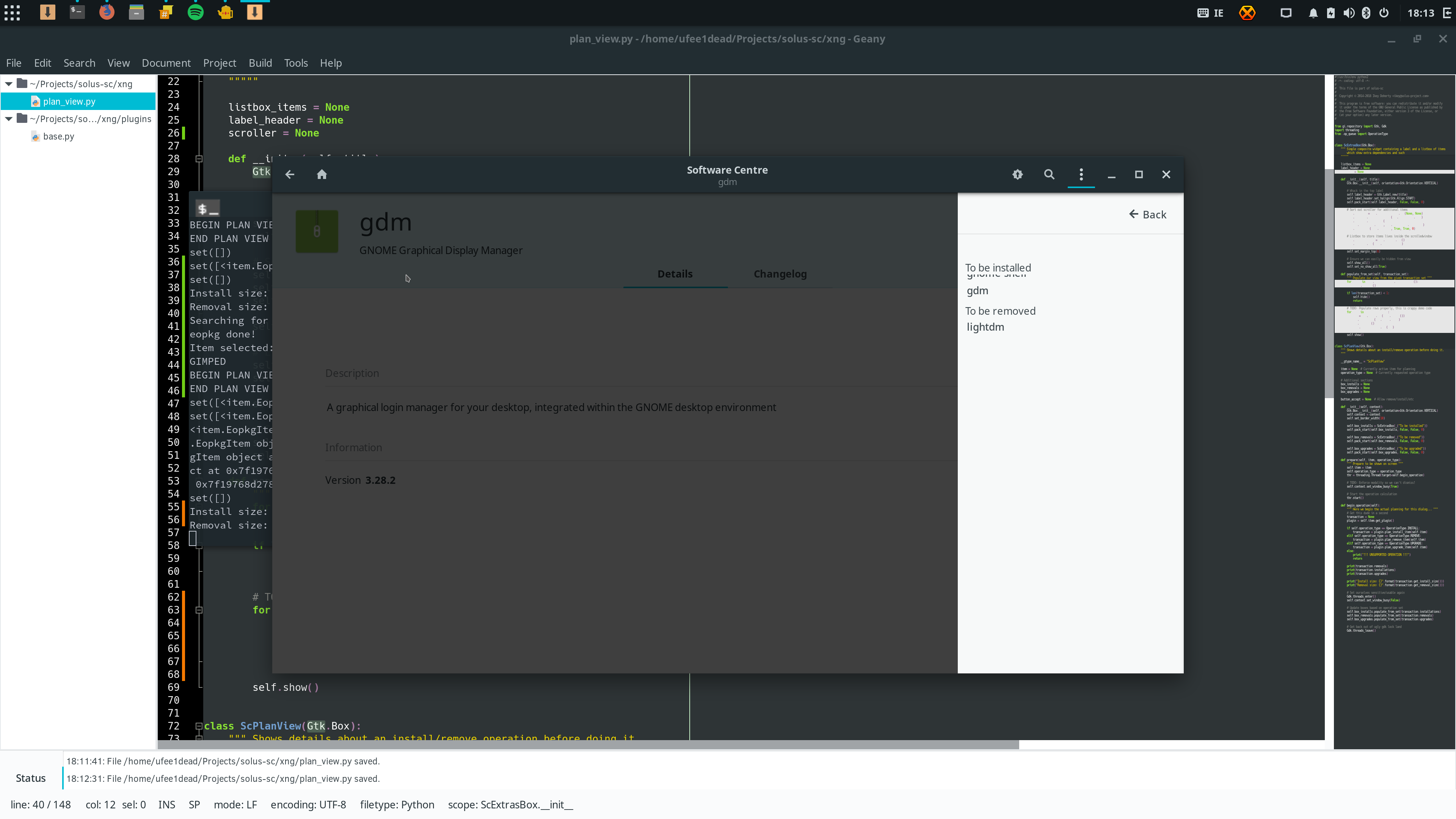Image resolution: width=1456 pixels, height=819 pixels.
Task: Open the View menu in Geany
Action: pyautogui.click(x=118, y=63)
